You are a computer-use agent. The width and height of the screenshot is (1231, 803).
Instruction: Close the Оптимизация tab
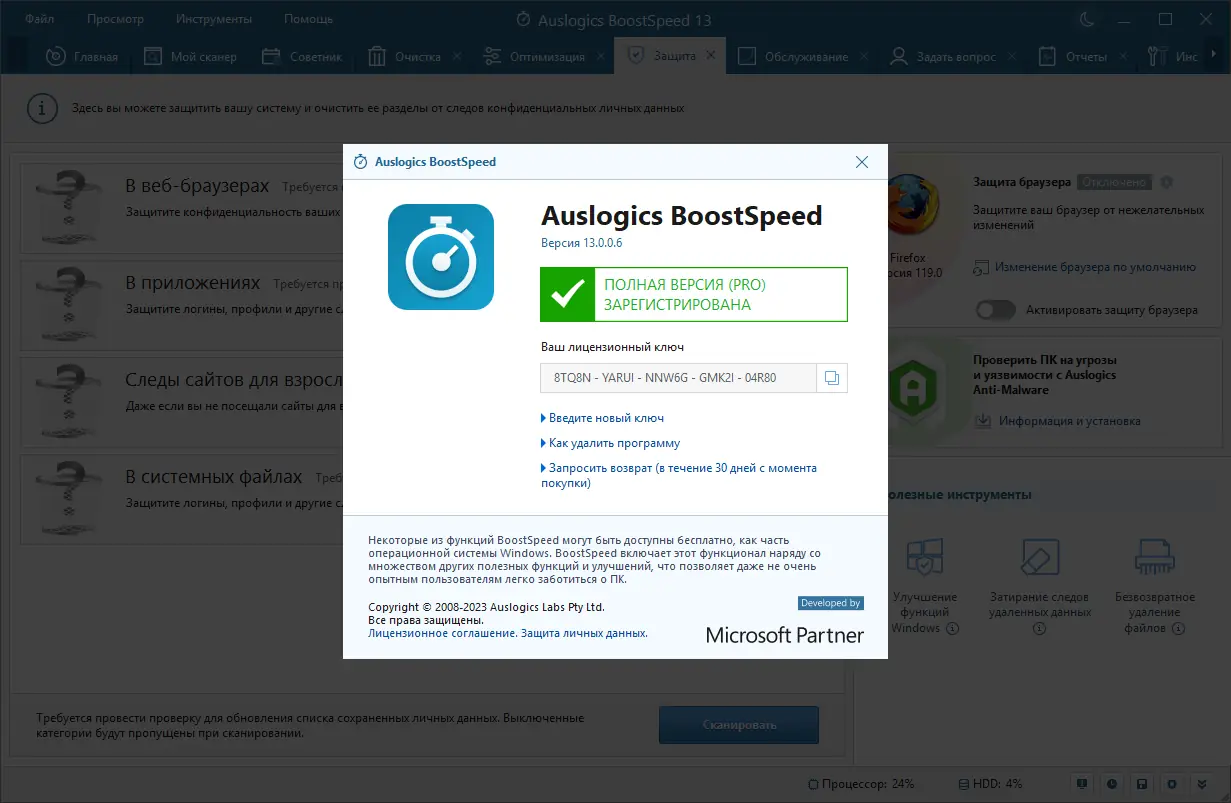(601, 56)
